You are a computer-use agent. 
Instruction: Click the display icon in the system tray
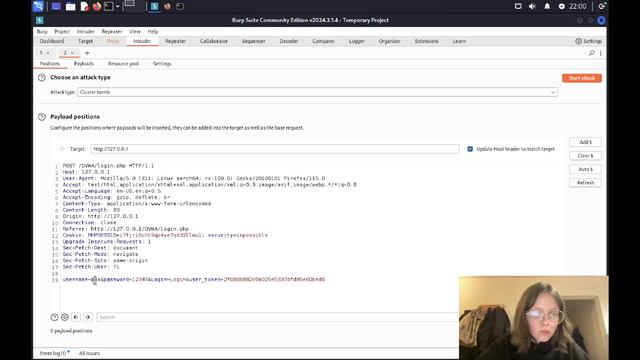pyautogui.click(x=518, y=7)
